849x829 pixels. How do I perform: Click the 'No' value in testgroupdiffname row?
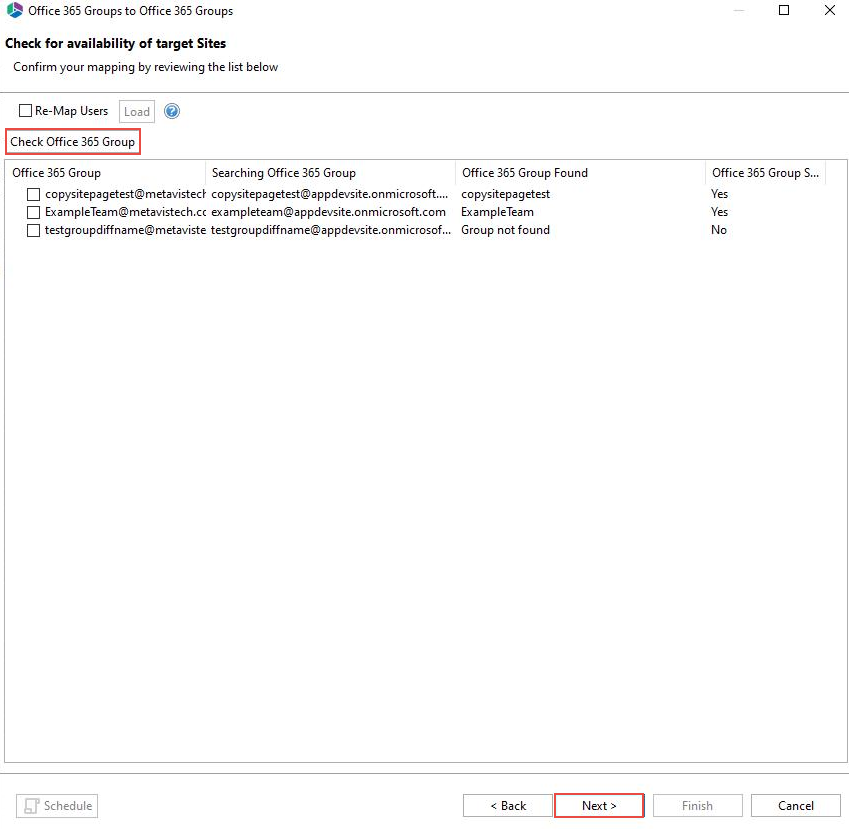click(x=719, y=230)
